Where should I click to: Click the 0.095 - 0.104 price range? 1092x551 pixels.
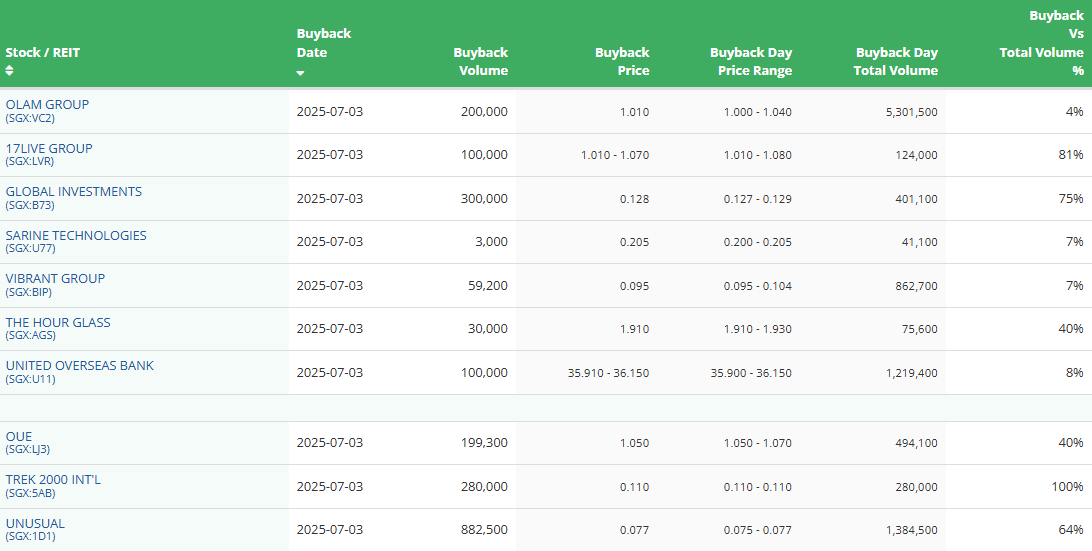coord(758,286)
